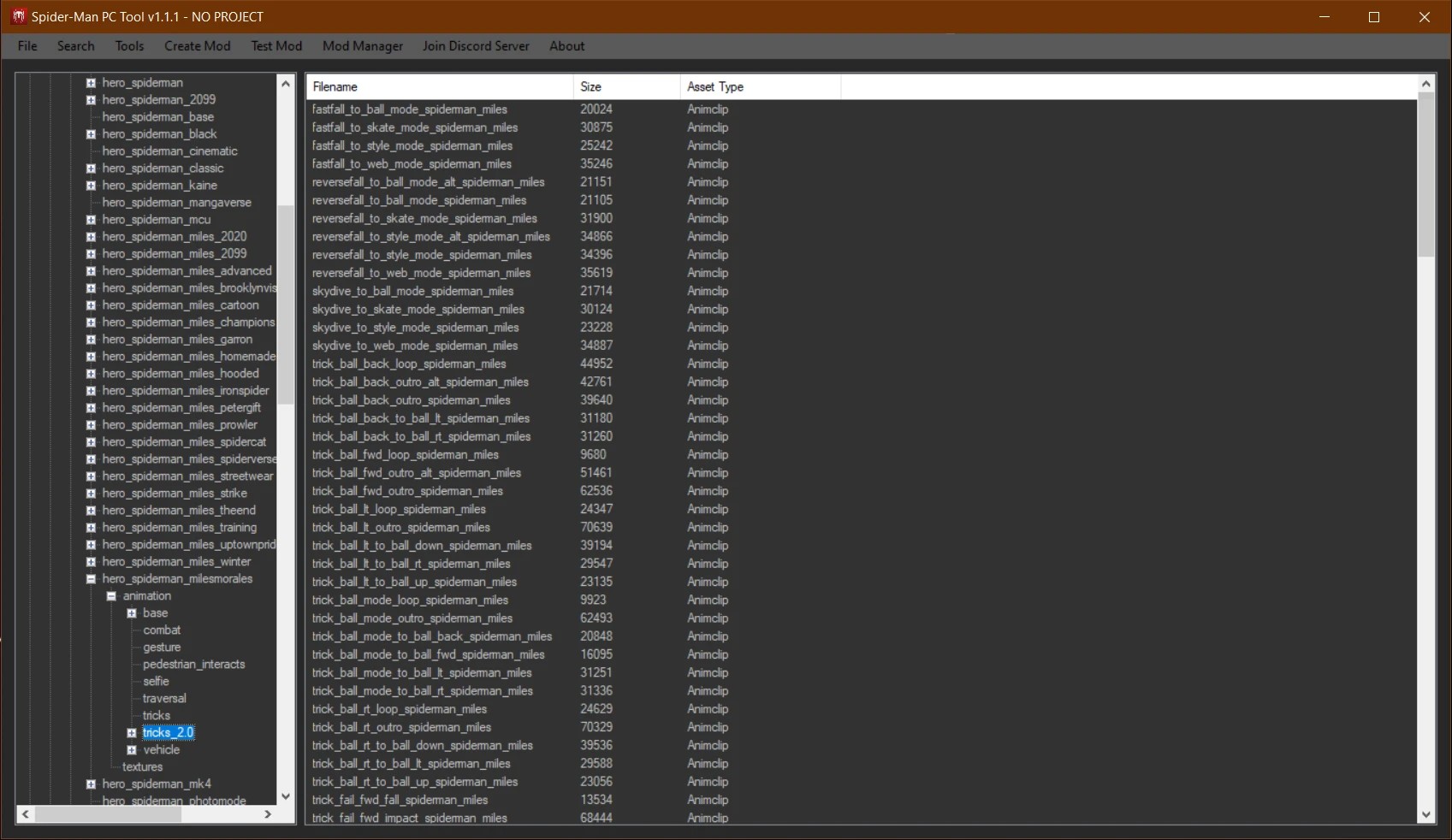Screen dimensions: 1452x840
Task: Select the pedestrian_interacts folder
Action: pyautogui.click(x=194, y=665)
